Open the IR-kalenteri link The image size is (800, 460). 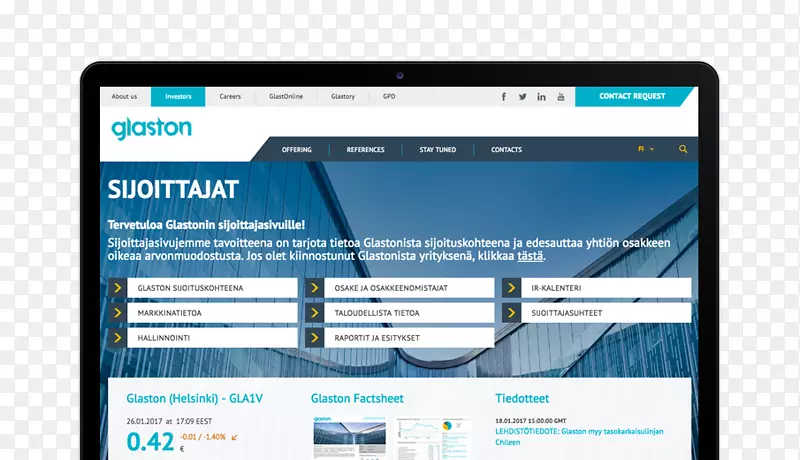[606, 288]
